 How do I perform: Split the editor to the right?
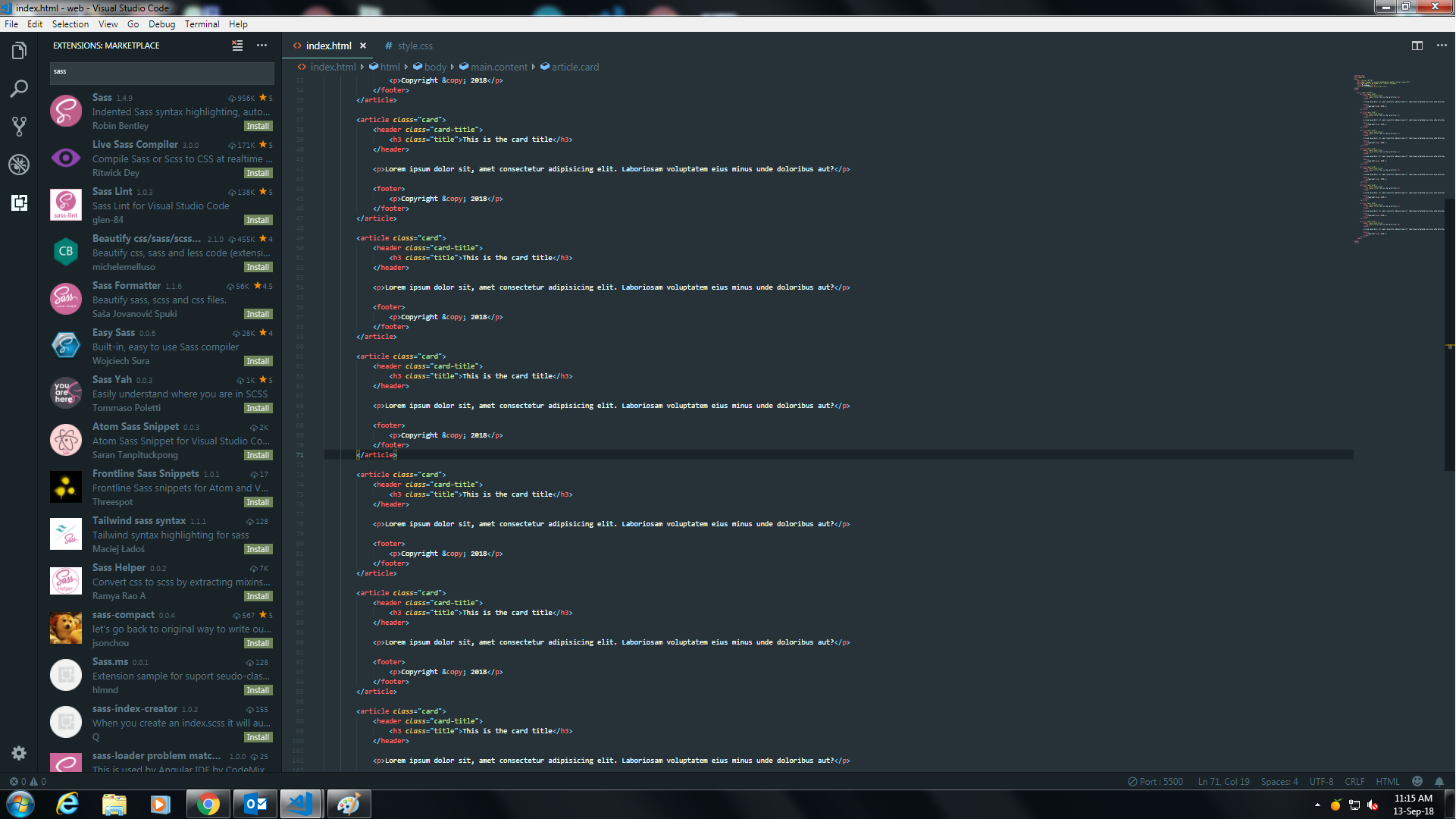click(1417, 45)
